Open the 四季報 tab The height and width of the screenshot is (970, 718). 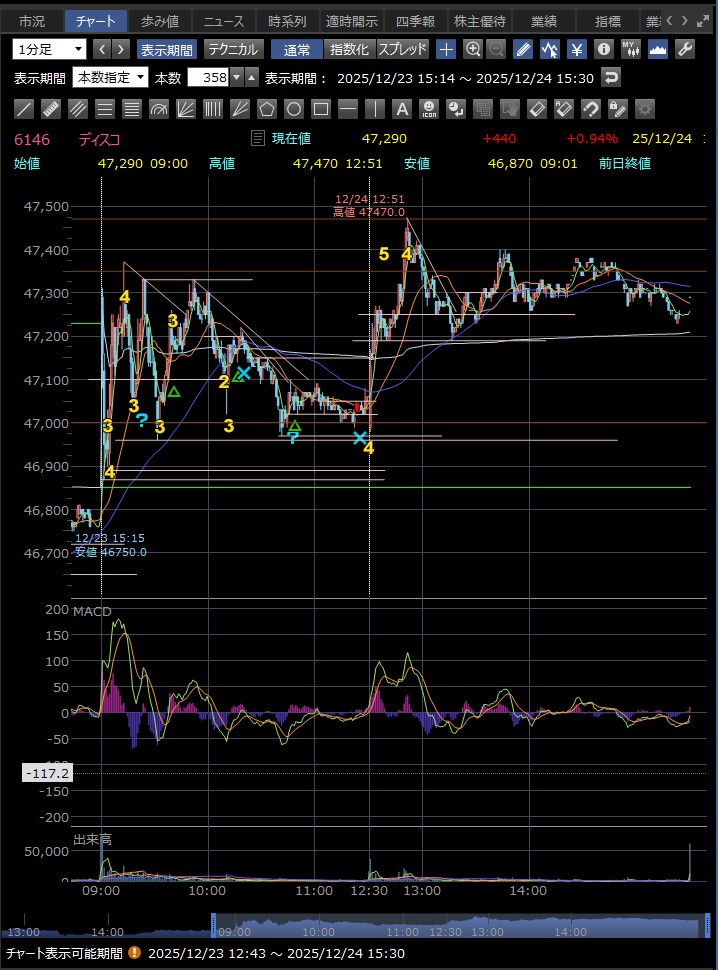pyautogui.click(x=415, y=20)
